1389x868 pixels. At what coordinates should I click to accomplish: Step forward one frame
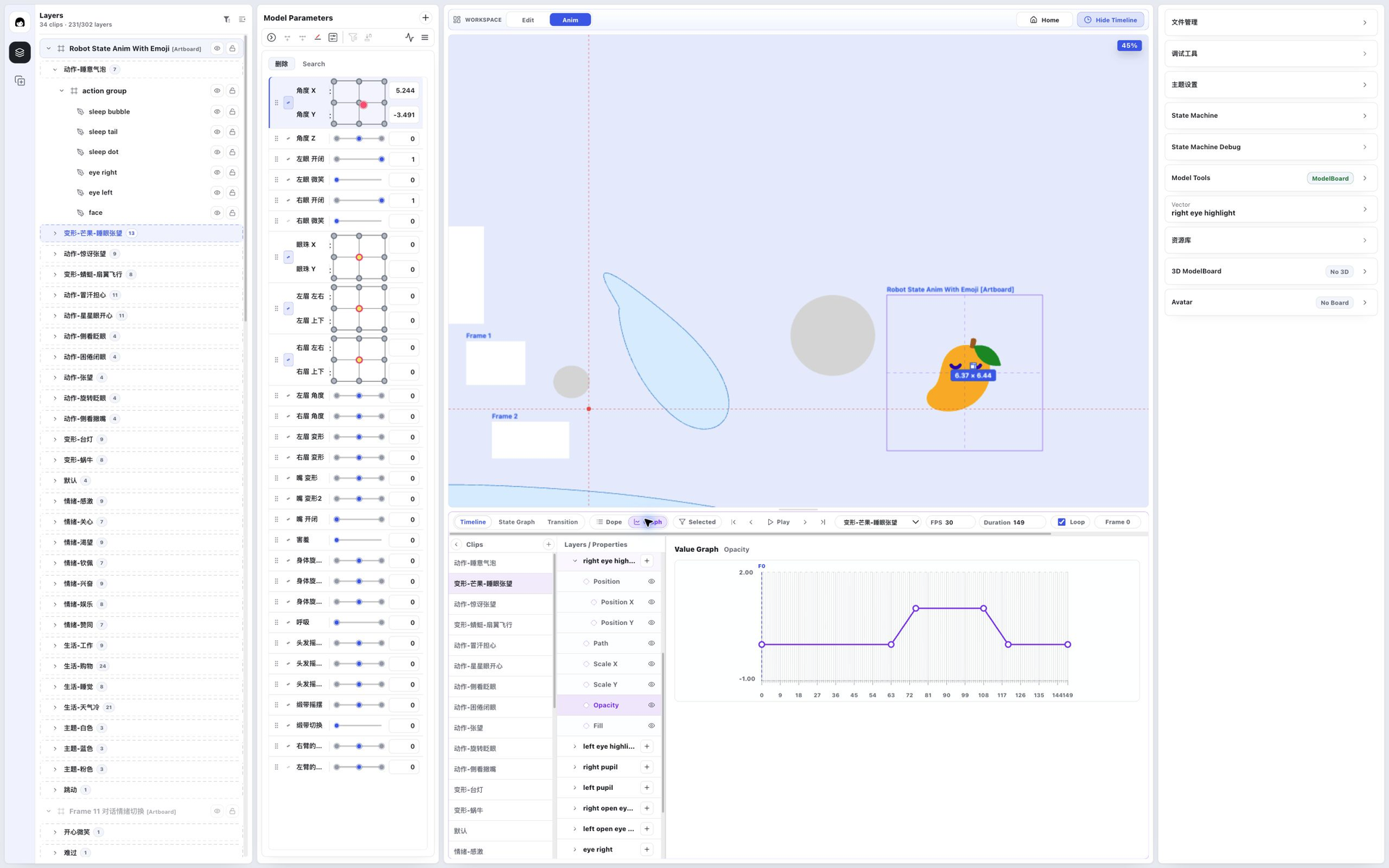click(805, 522)
